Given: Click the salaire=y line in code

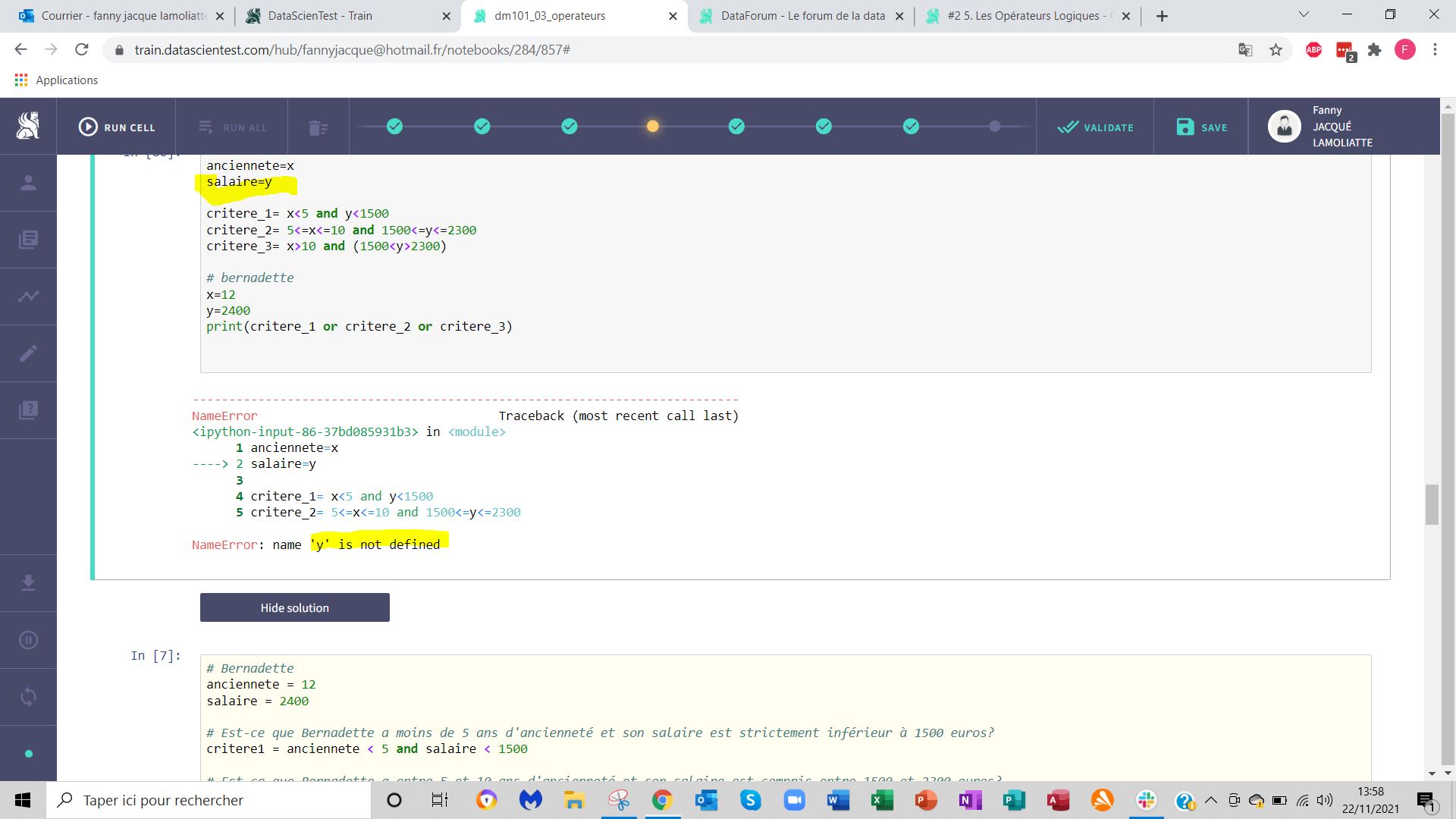Looking at the screenshot, I should [x=239, y=181].
